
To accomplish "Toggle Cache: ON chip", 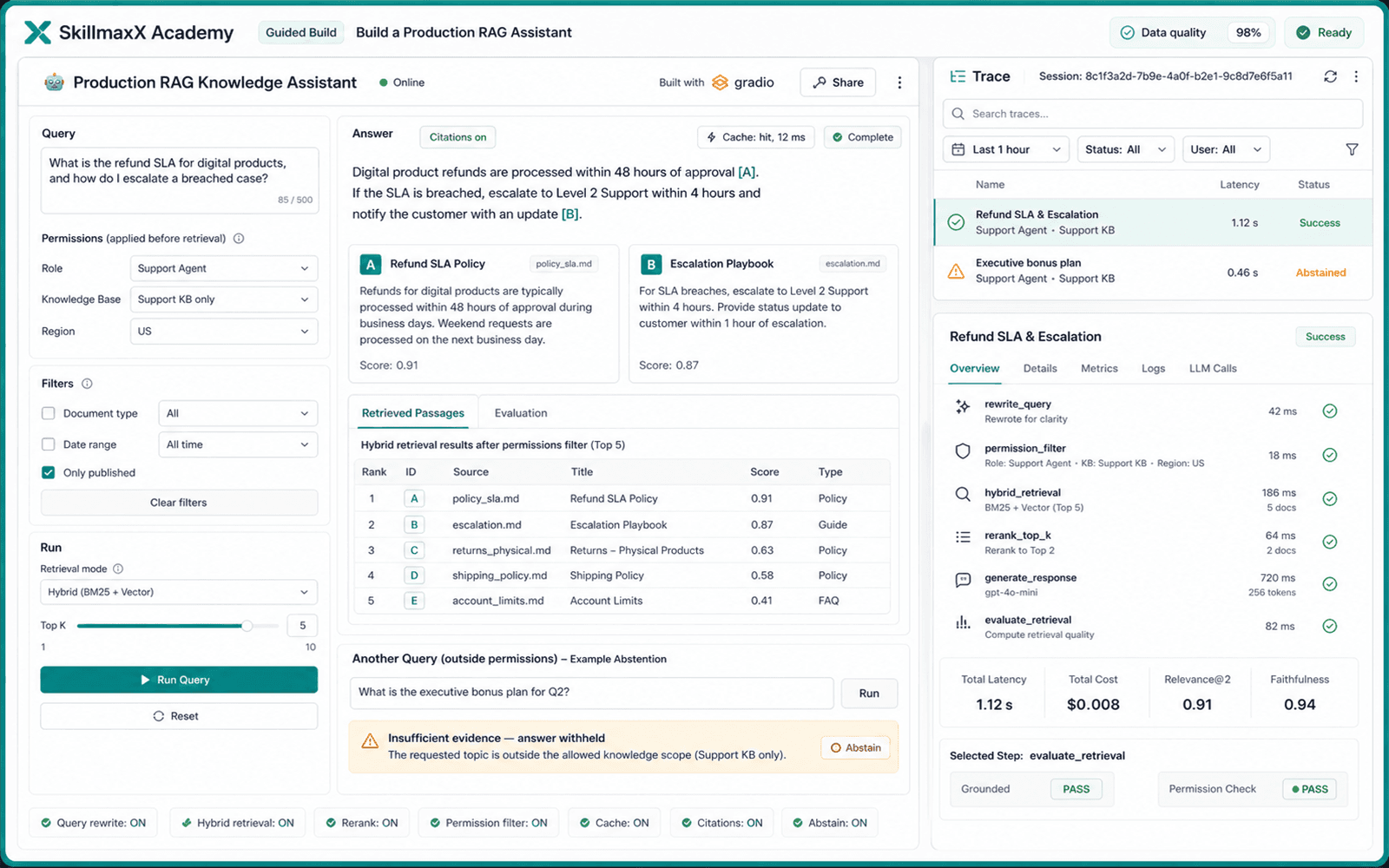I will click(x=615, y=823).
